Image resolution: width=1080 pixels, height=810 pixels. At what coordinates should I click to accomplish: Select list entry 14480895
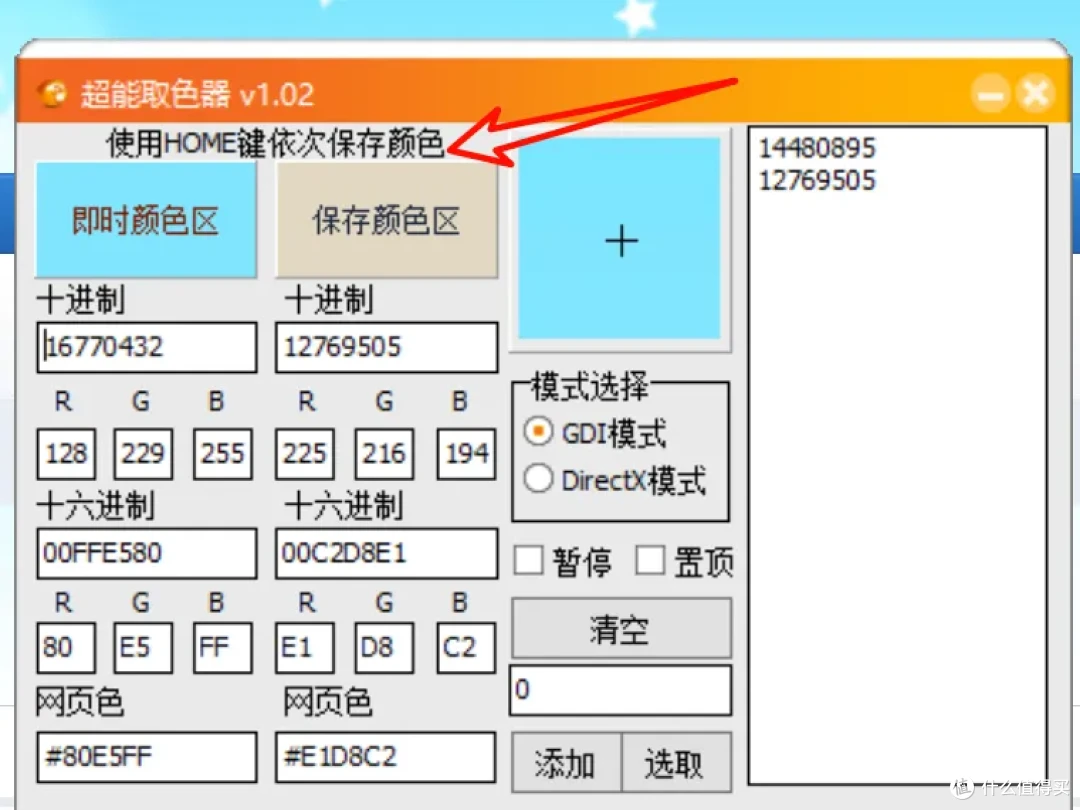tap(817, 147)
